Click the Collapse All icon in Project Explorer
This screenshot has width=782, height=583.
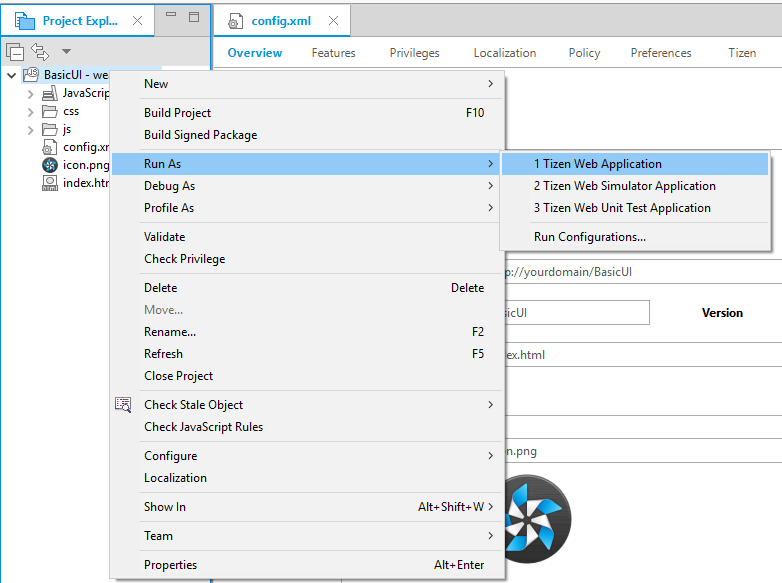15,51
